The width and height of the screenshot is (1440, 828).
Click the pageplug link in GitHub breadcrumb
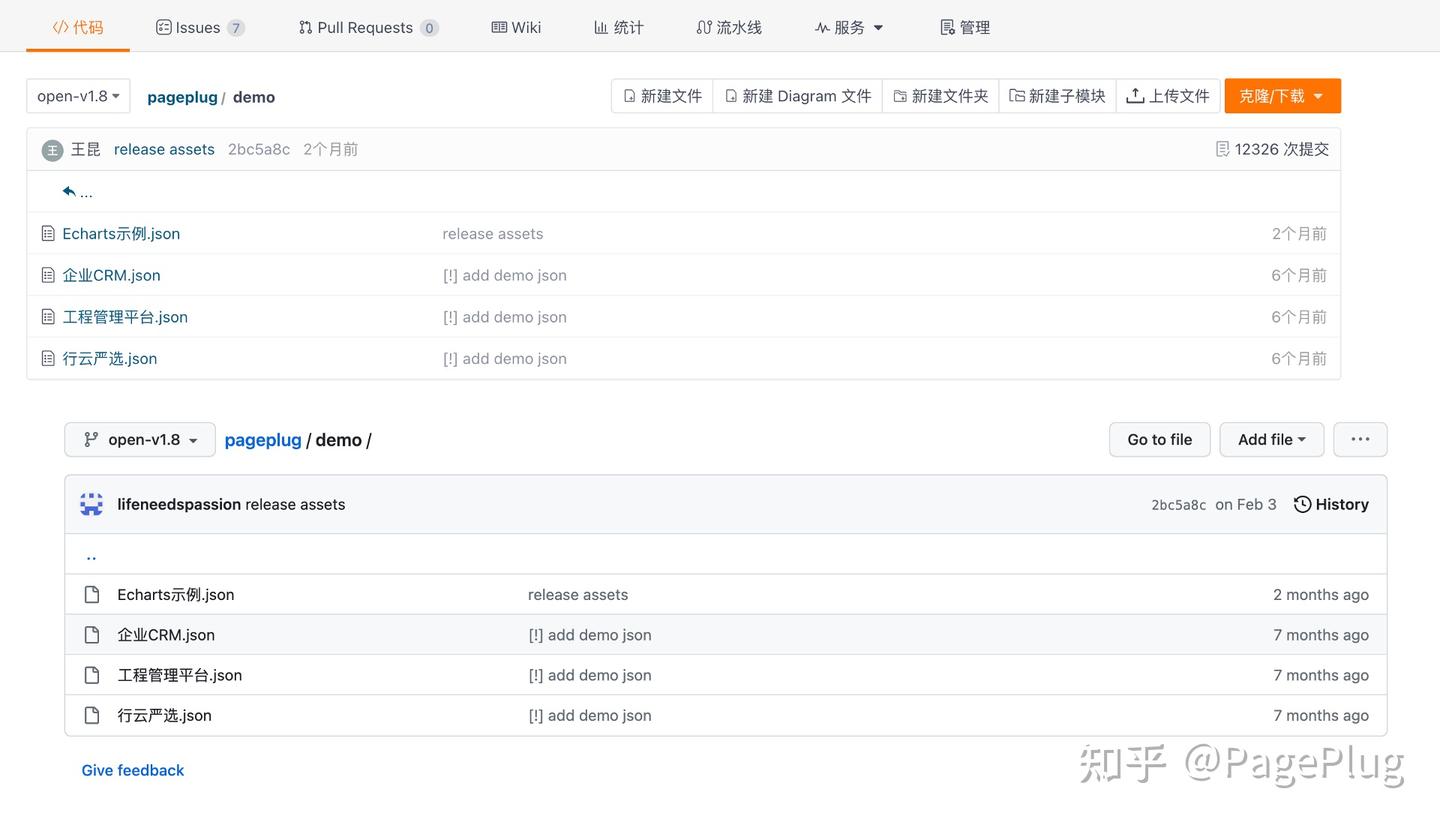coord(263,439)
